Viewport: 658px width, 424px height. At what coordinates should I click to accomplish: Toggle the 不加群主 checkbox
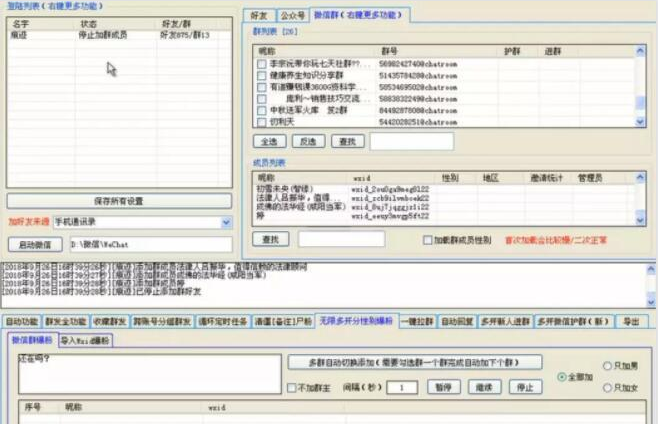292,387
